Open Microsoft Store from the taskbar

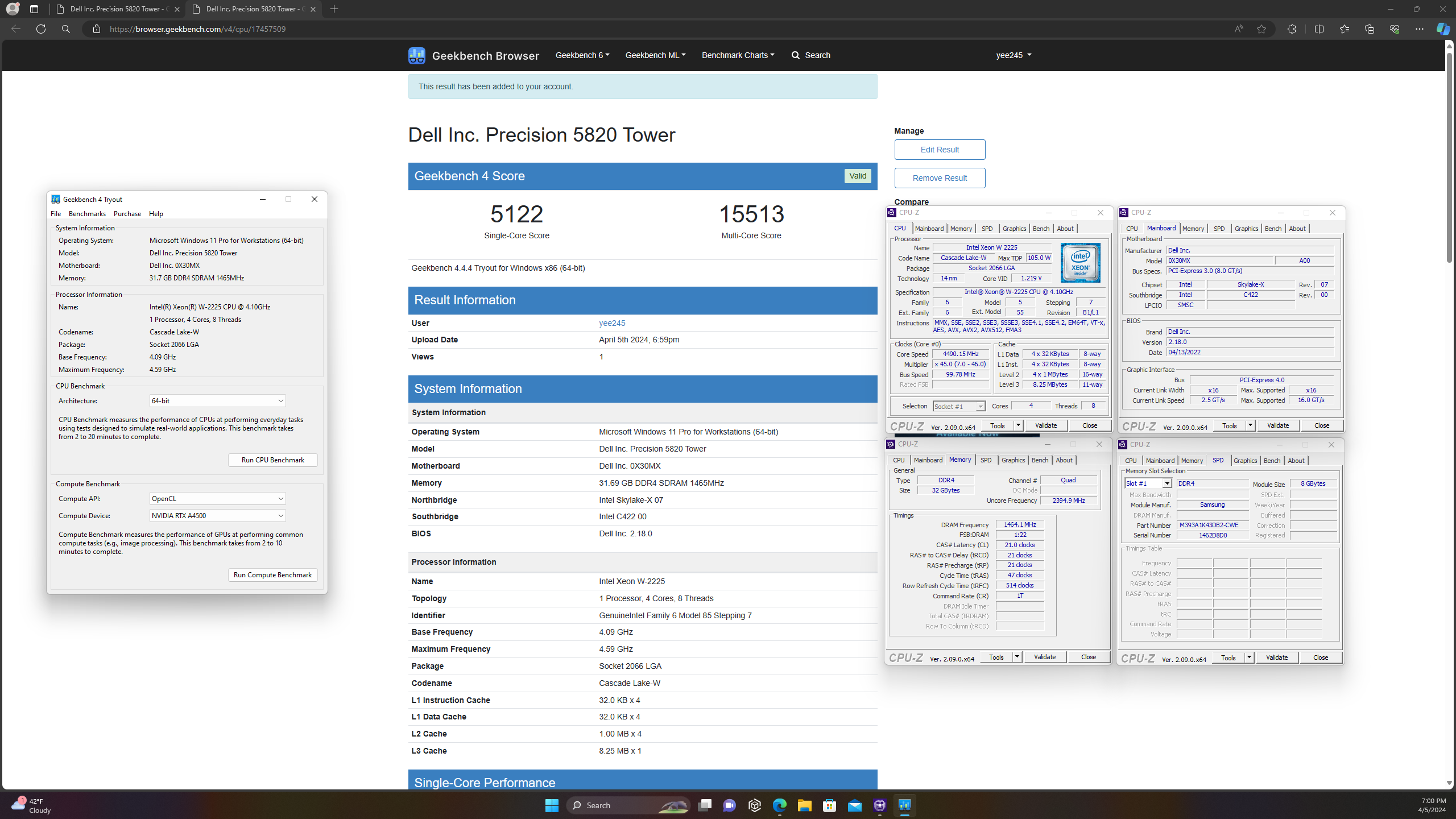click(x=829, y=805)
